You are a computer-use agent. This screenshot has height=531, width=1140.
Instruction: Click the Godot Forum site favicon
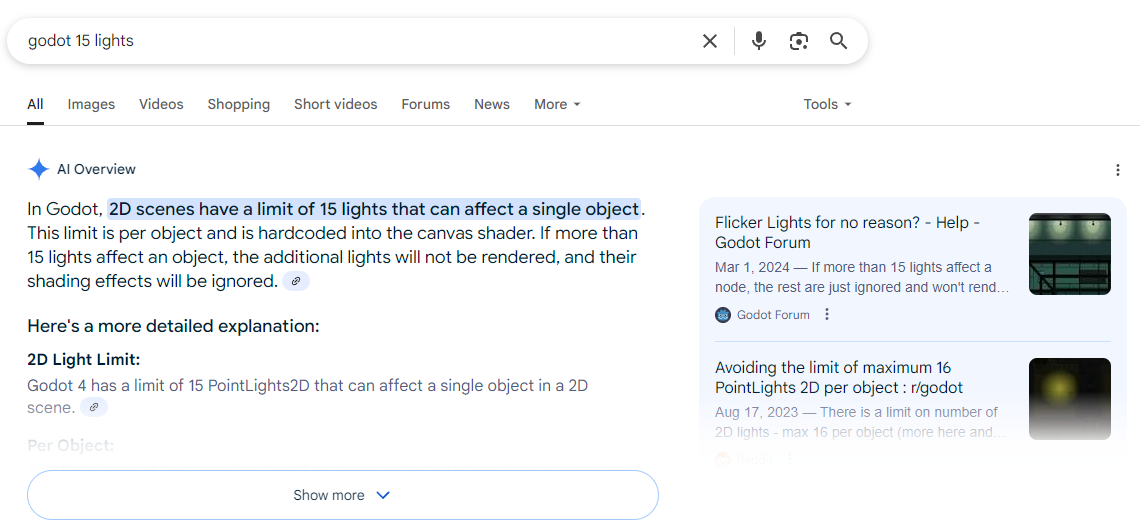tap(723, 314)
